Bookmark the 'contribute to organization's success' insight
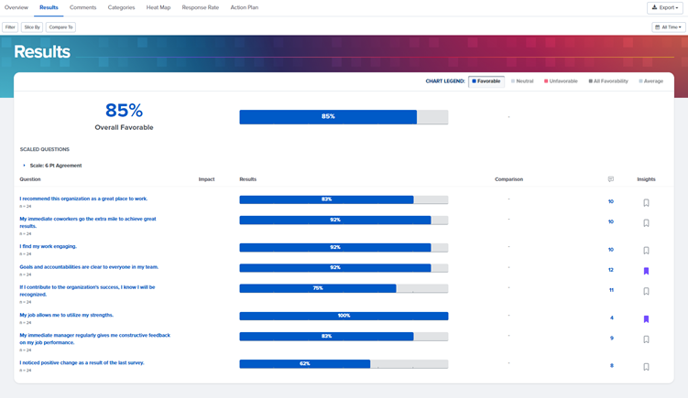Screen dimensions: 688x398 646,291
